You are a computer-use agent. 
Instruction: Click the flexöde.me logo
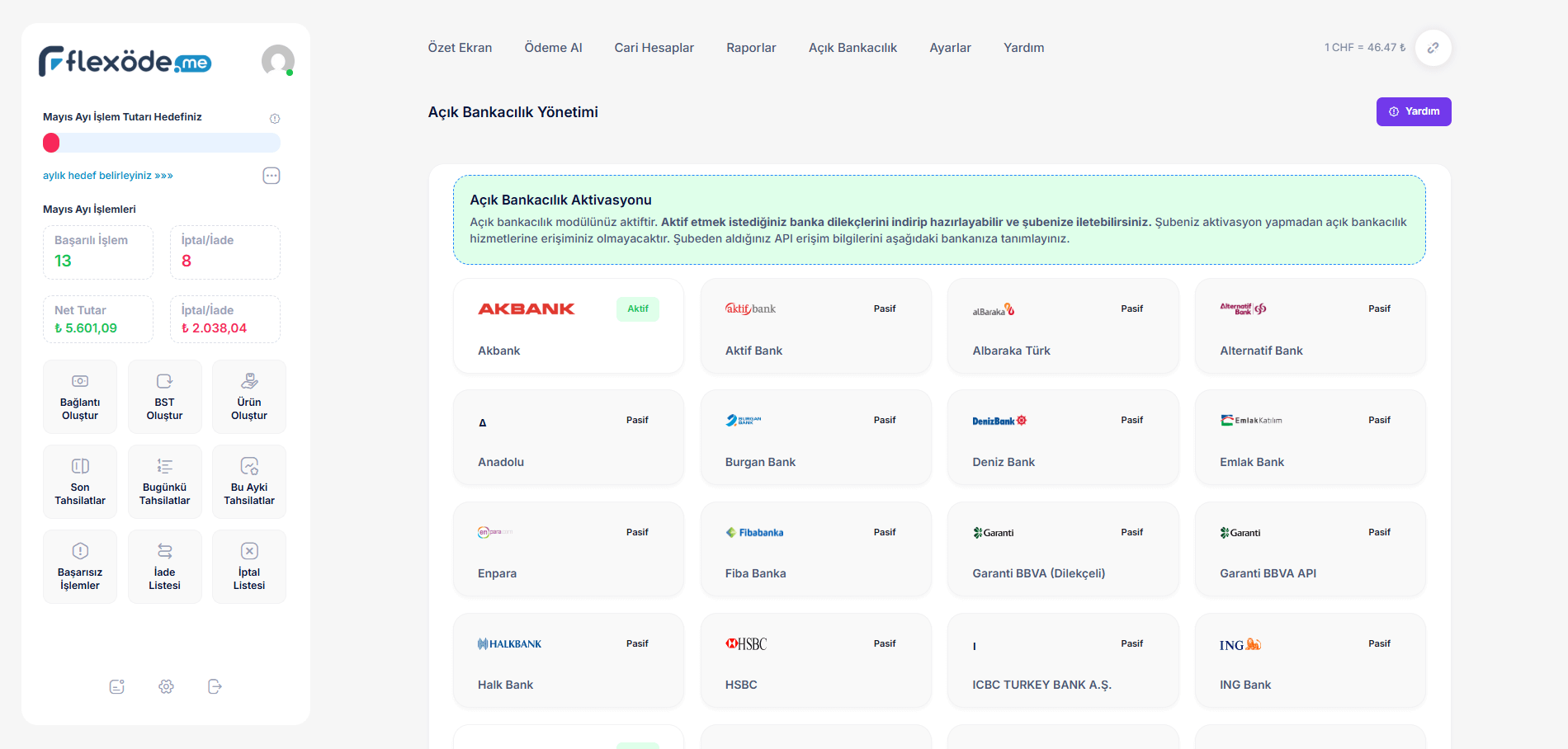[x=125, y=61]
